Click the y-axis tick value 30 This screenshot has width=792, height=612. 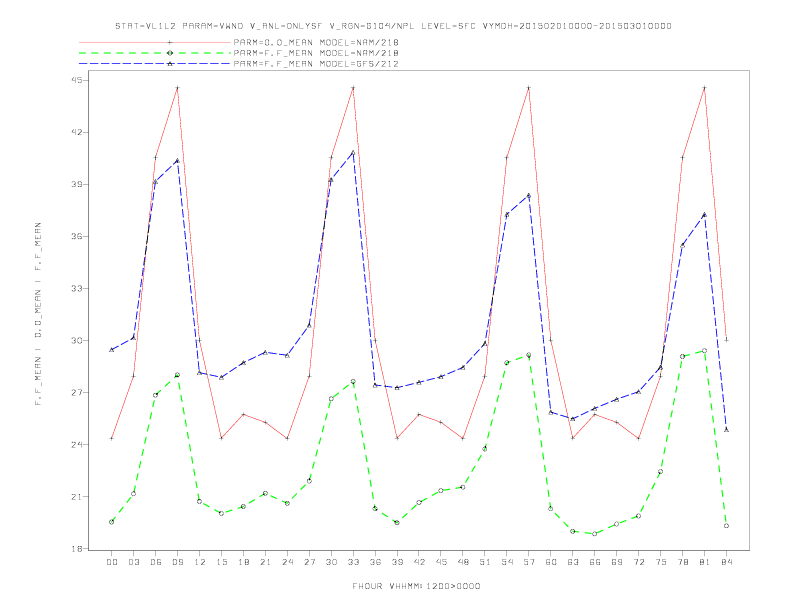(x=78, y=340)
